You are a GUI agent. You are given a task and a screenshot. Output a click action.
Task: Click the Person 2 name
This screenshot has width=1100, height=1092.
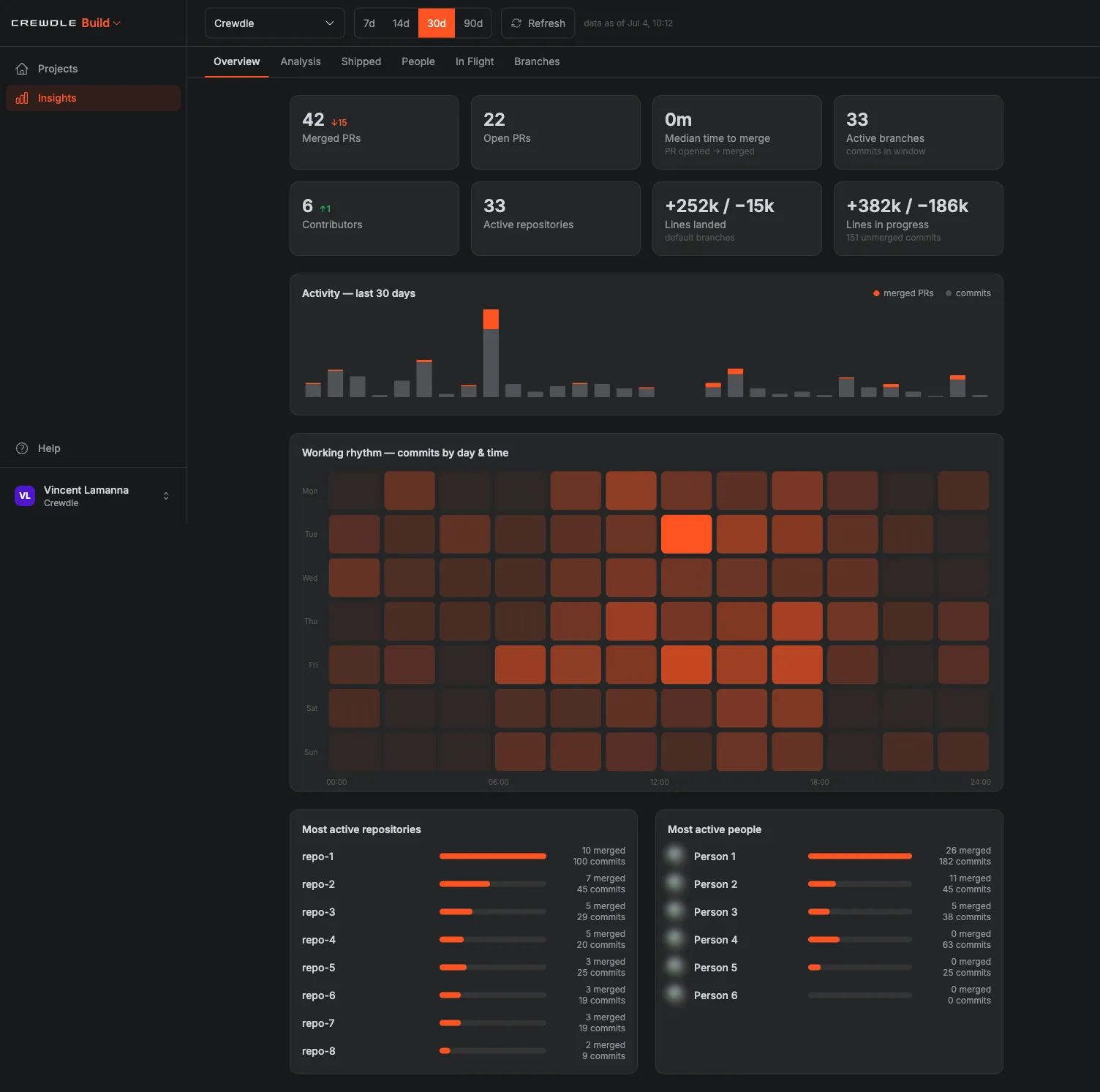point(715,884)
